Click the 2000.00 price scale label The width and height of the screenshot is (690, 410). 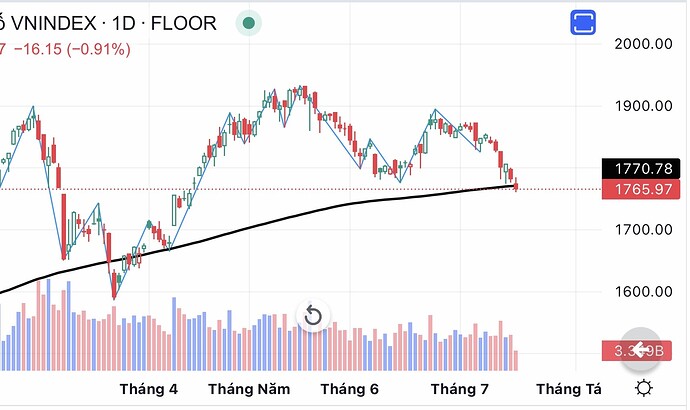point(643,44)
